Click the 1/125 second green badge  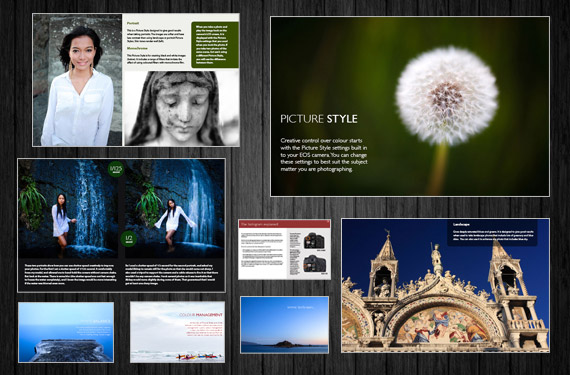point(116,169)
